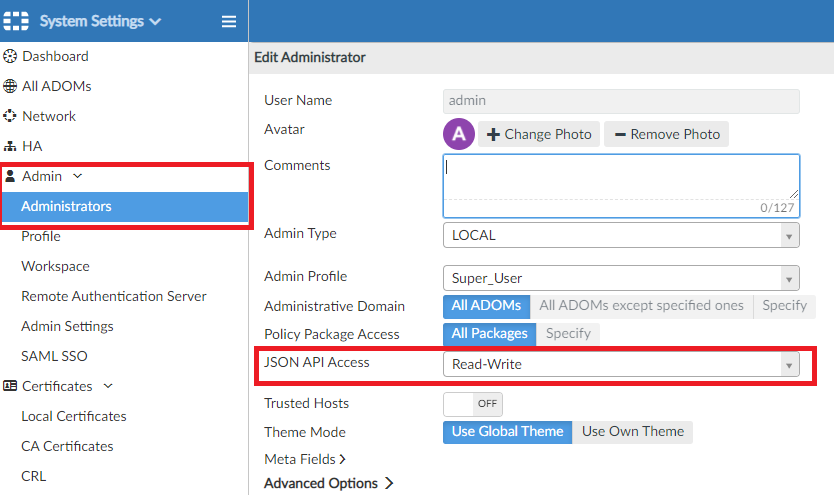Click the Network icon in sidebar
The height and width of the screenshot is (495, 834).
point(10,116)
